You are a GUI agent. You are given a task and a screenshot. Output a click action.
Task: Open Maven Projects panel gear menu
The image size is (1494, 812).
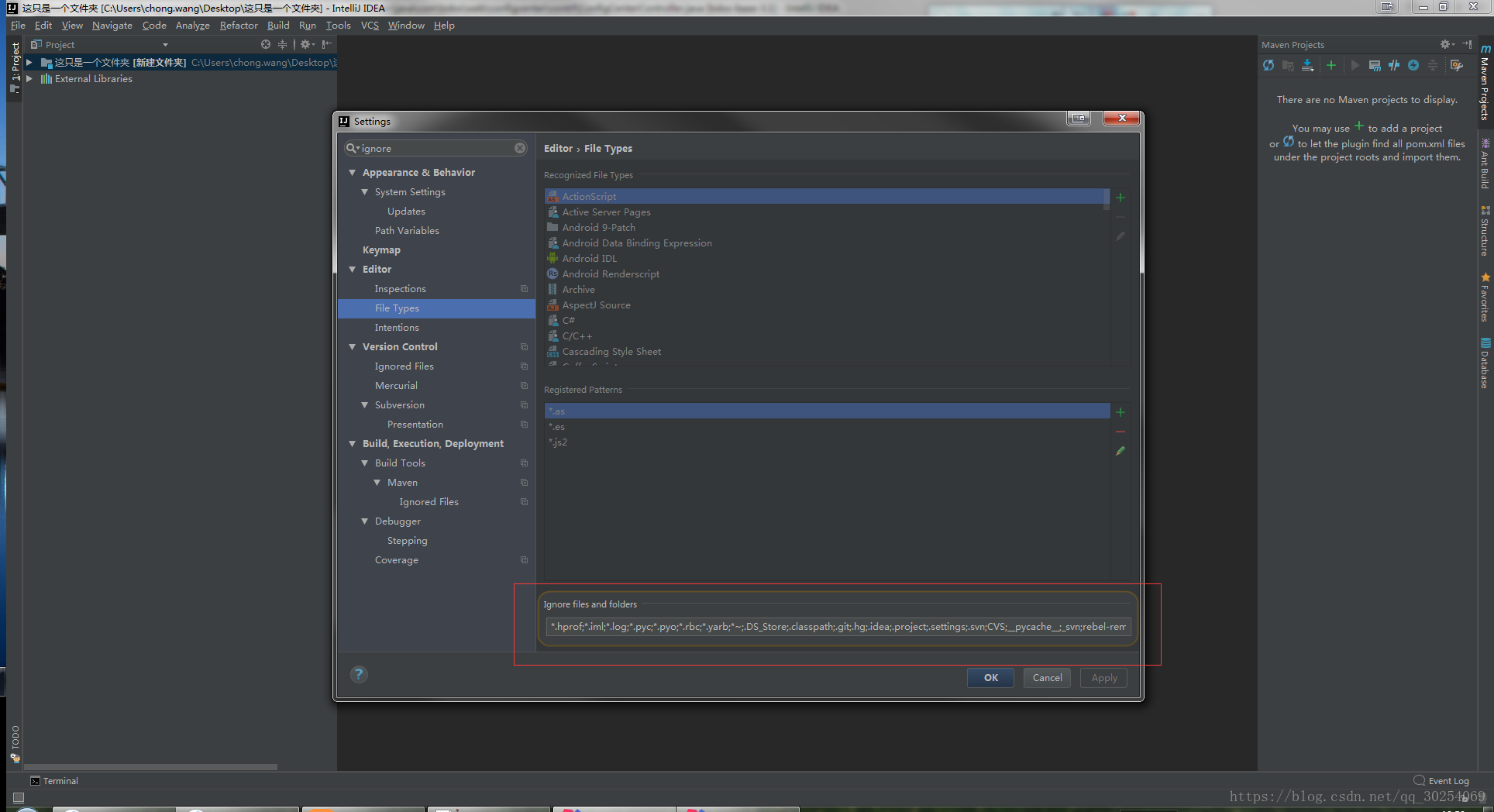[1447, 44]
